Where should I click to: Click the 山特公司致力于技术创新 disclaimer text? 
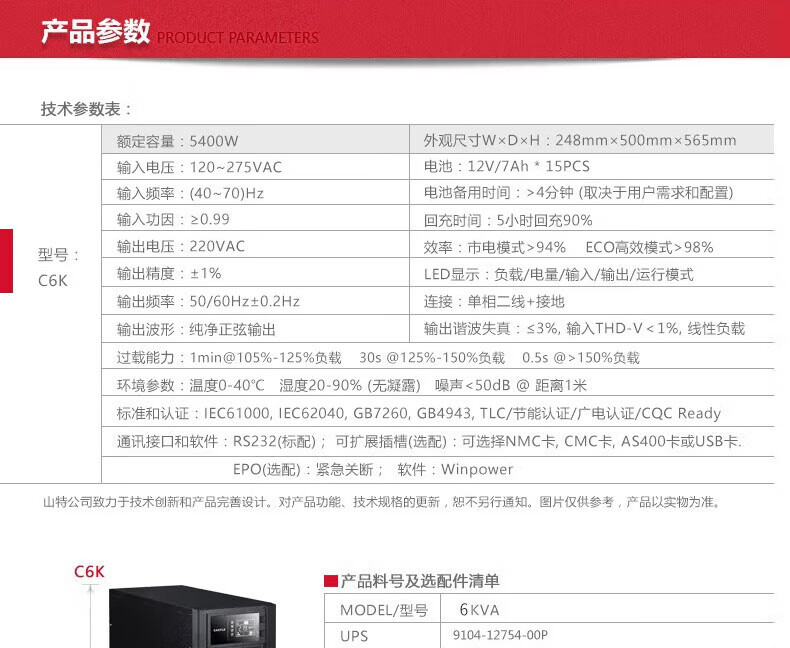coord(382,502)
